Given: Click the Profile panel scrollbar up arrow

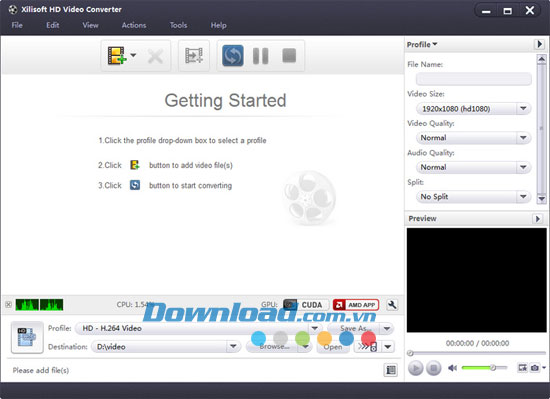Looking at the screenshot, I should pyautogui.click(x=541, y=59).
